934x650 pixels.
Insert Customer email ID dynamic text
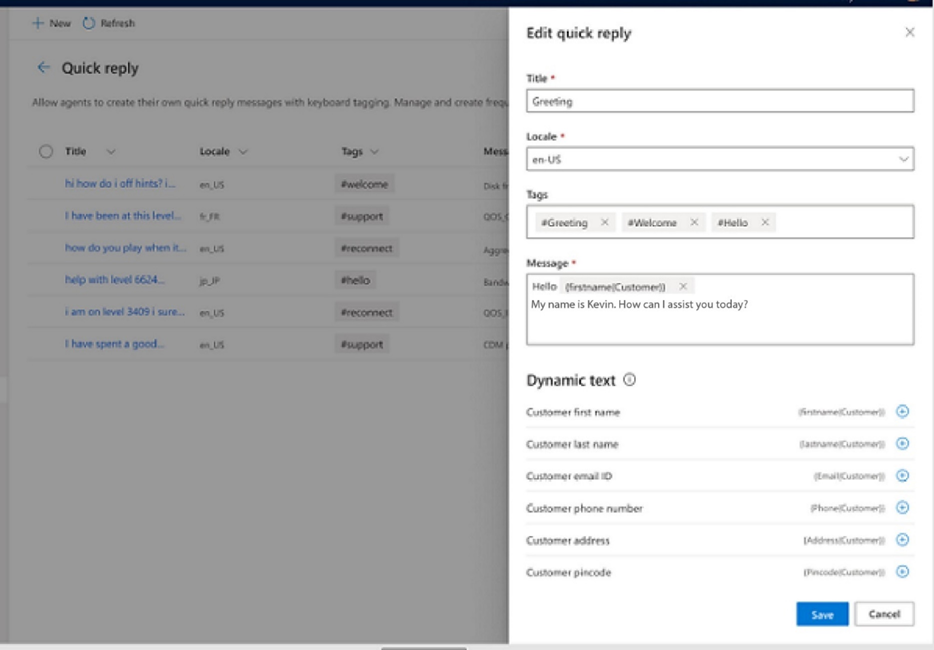(x=902, y=476)
